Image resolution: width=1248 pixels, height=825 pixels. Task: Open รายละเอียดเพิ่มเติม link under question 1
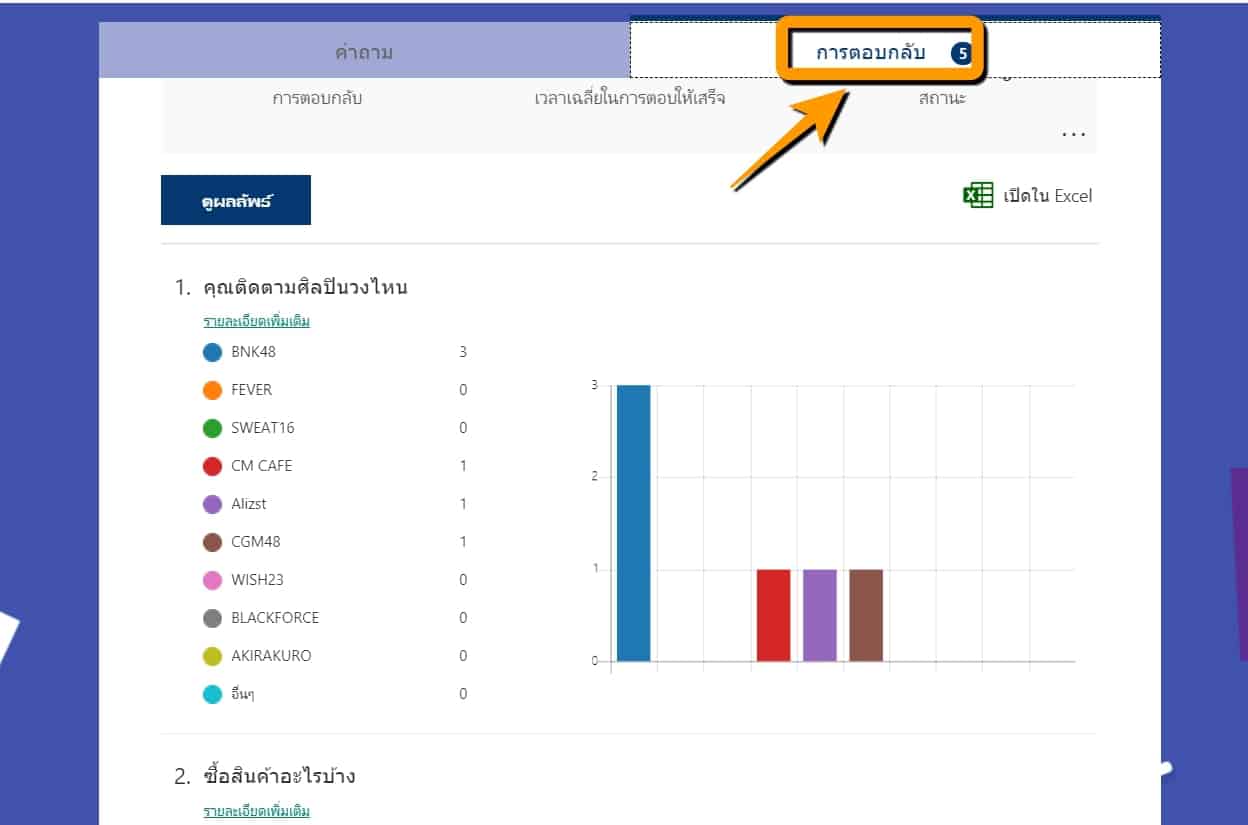257,321
